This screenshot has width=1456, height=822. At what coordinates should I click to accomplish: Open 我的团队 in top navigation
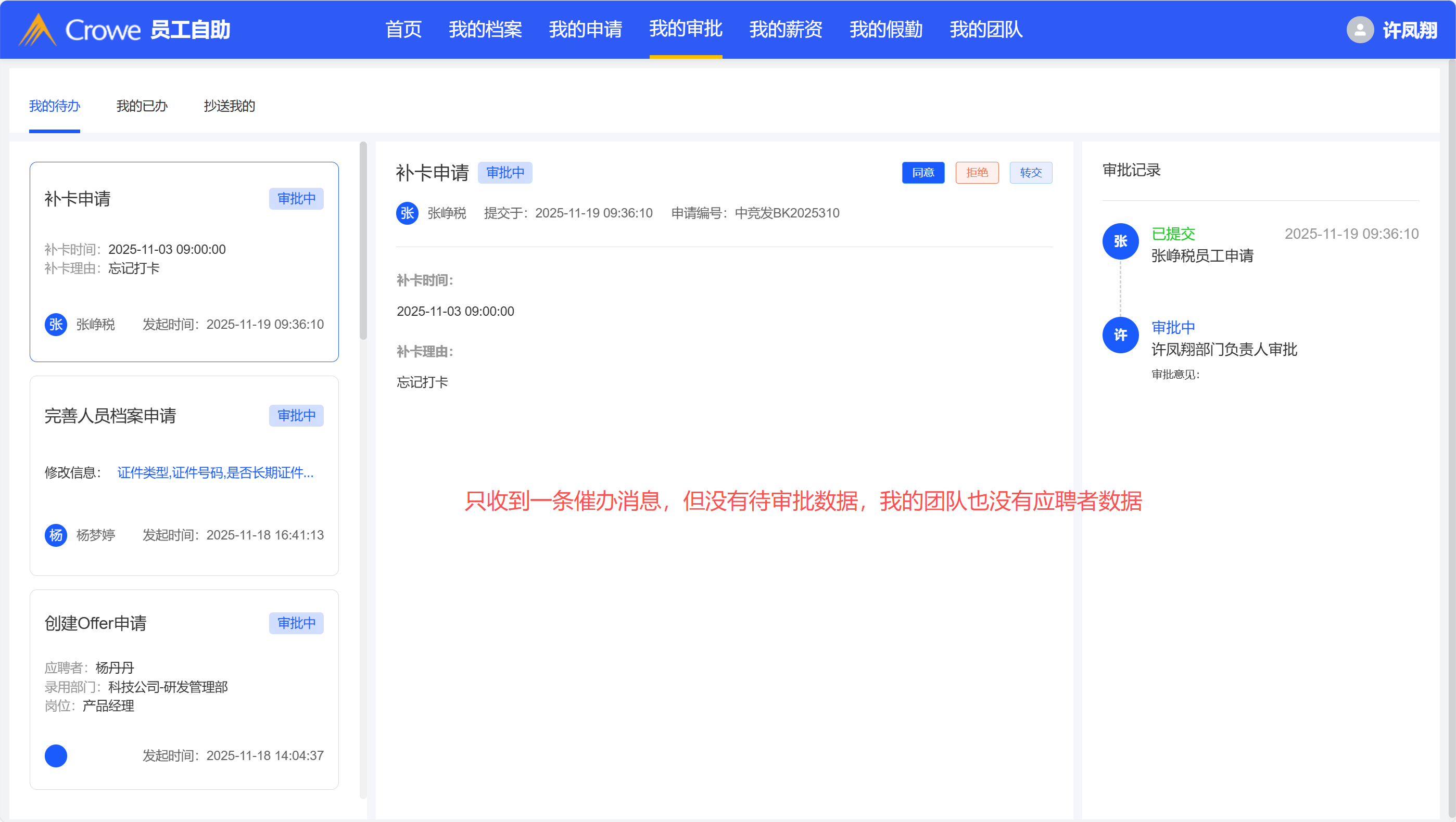tap(986, 29)
